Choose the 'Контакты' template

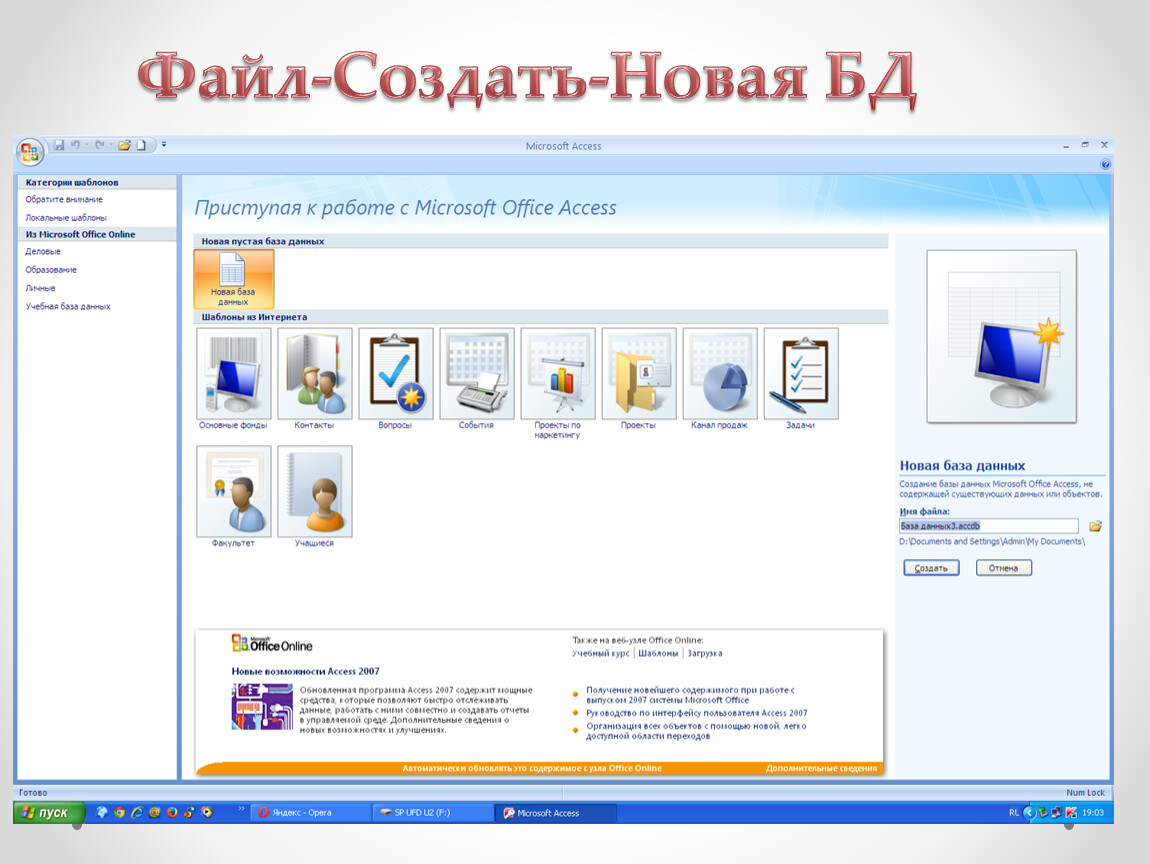pos(315,379)
